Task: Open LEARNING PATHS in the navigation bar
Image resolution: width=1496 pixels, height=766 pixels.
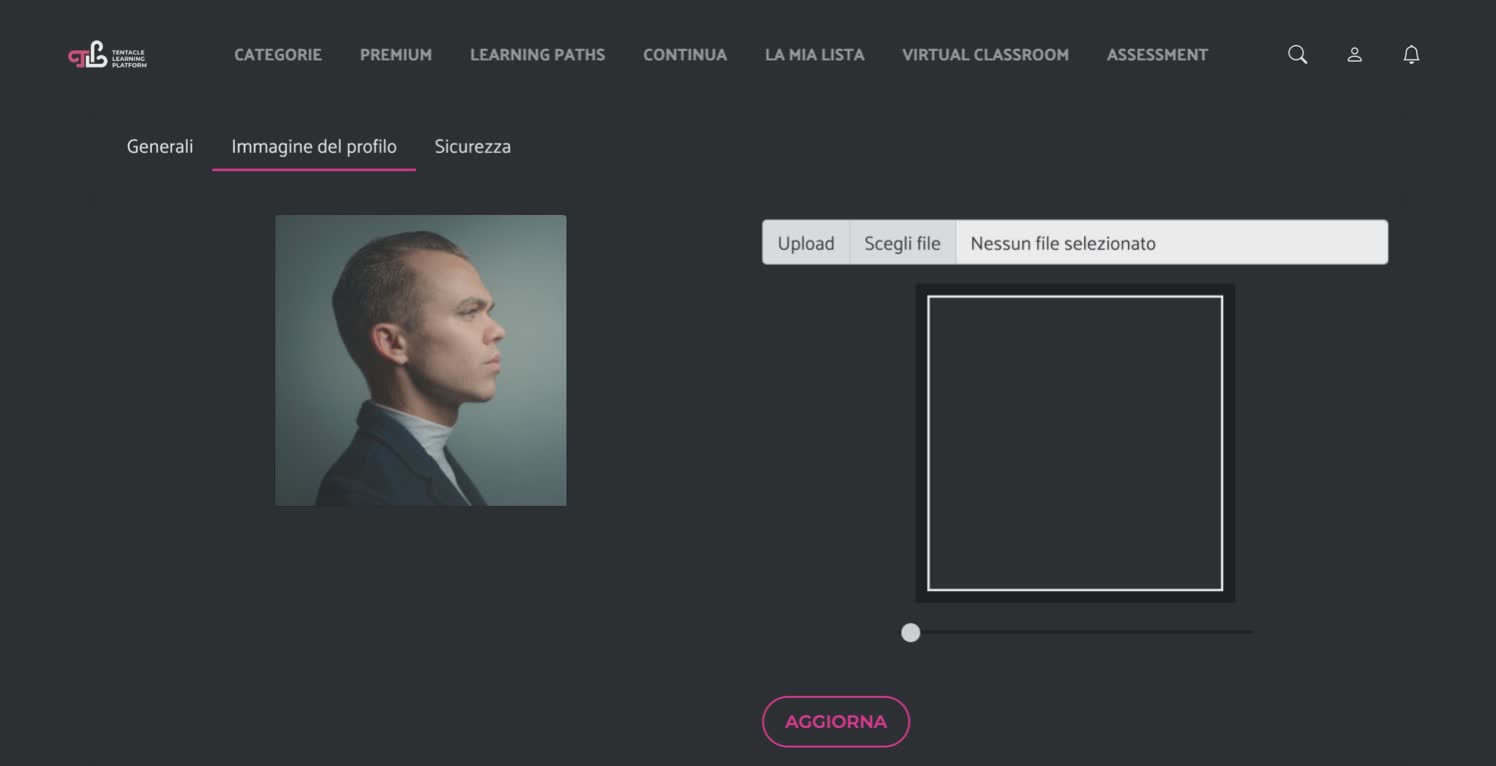Action: 537,55
